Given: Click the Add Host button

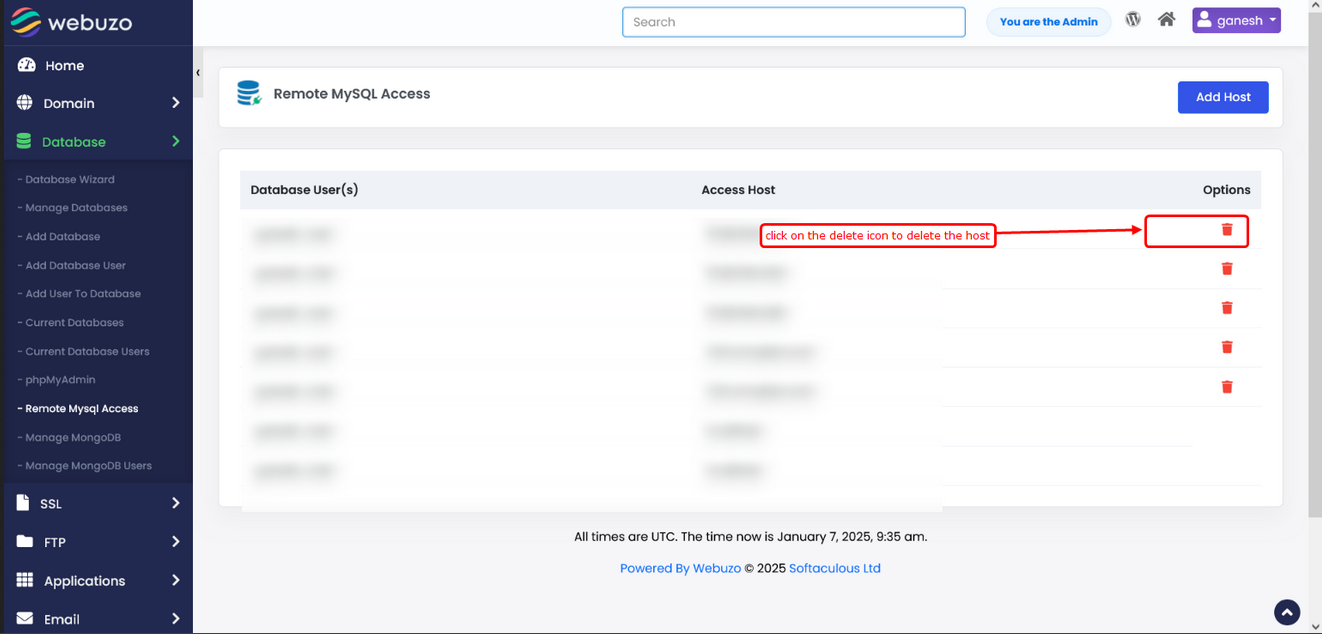Looking at the screenshot, I should [x=1222, y=97].
